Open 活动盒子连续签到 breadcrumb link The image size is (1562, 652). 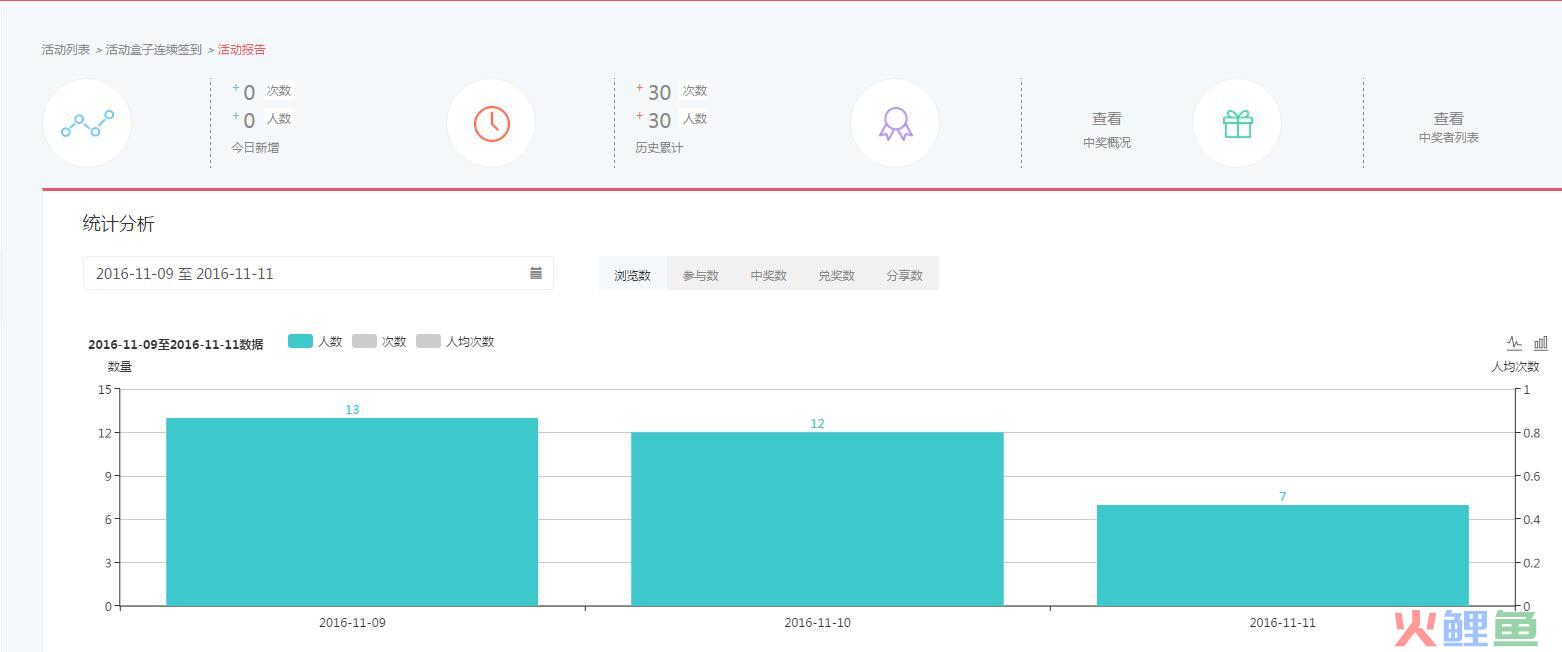point(154,49)
